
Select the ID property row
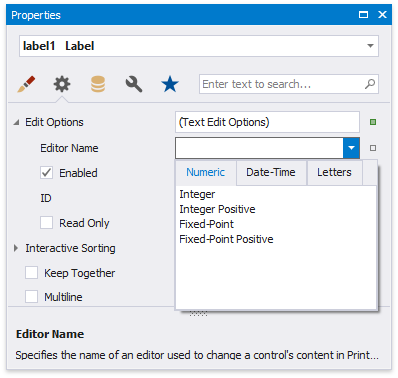(x=46, y=198)
